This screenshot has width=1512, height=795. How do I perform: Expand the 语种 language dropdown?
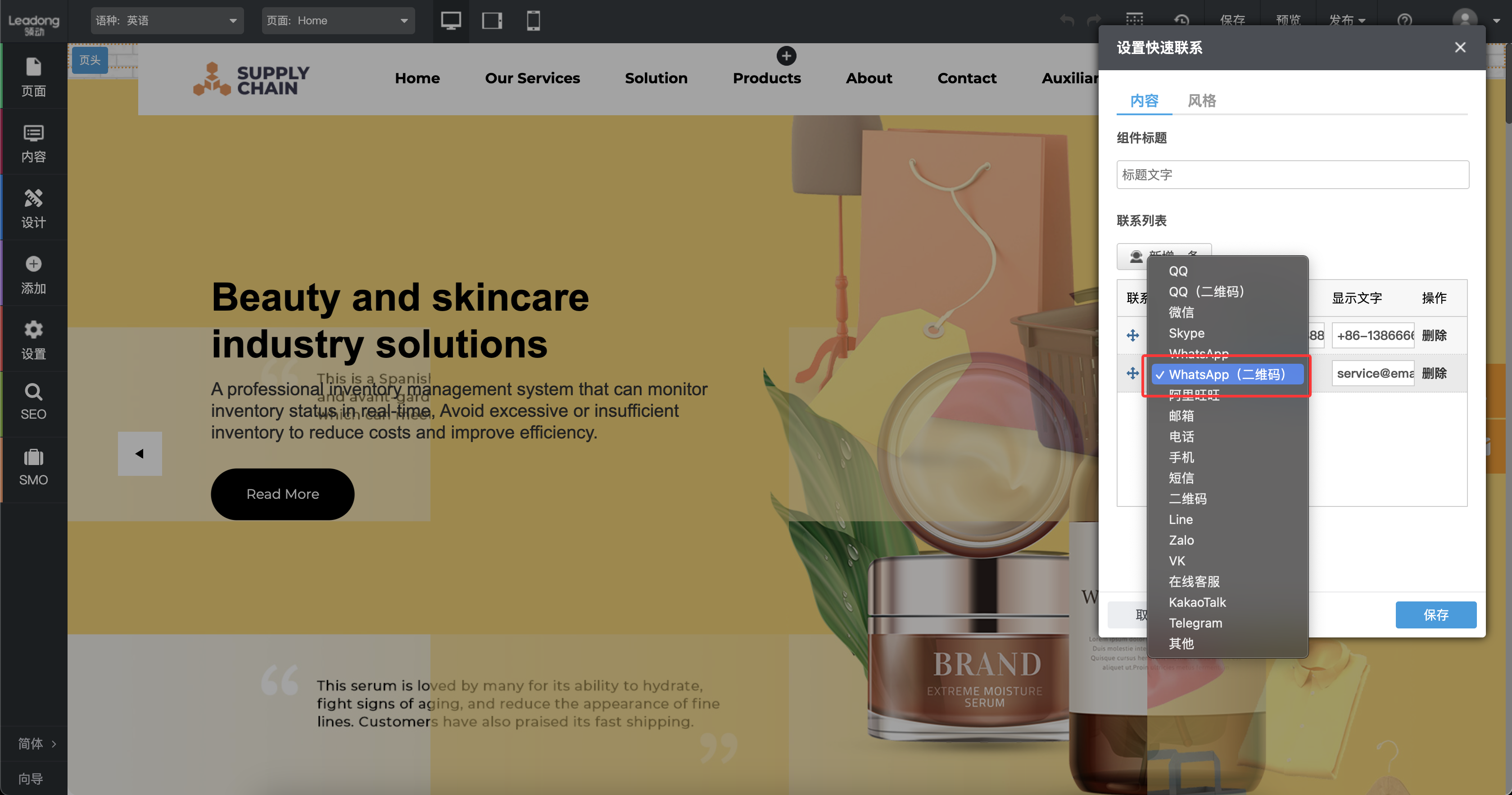[x=167, y=21]
